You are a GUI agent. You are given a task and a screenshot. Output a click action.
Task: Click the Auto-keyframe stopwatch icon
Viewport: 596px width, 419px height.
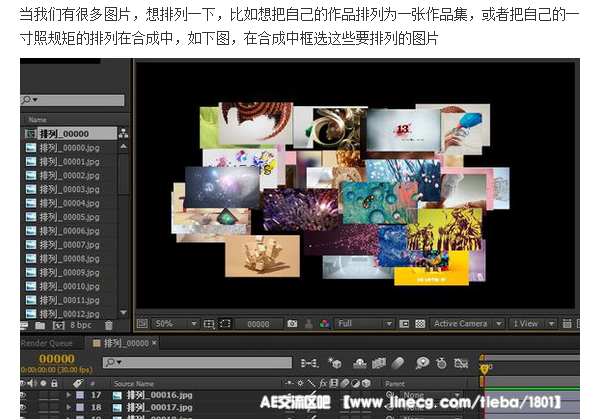click(x=441, y=363)
